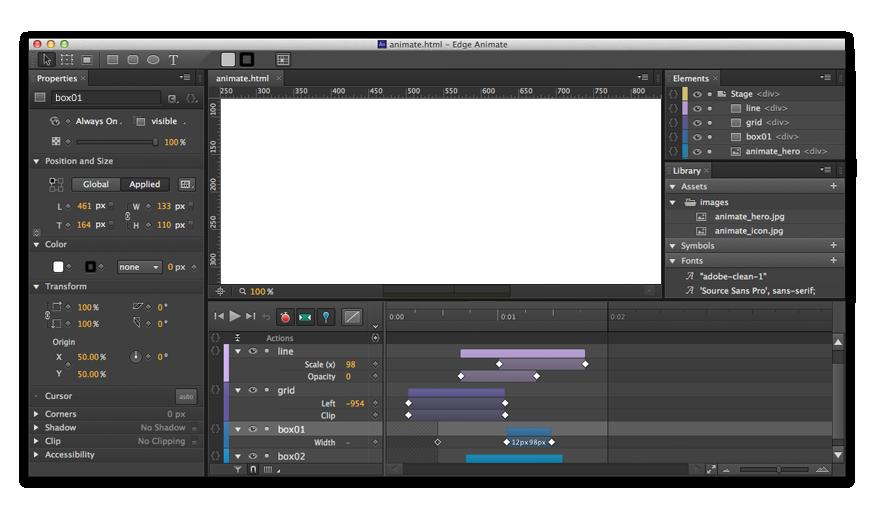Select the Text tool
This screenshot has width=876, height=518.
(173, 59)
